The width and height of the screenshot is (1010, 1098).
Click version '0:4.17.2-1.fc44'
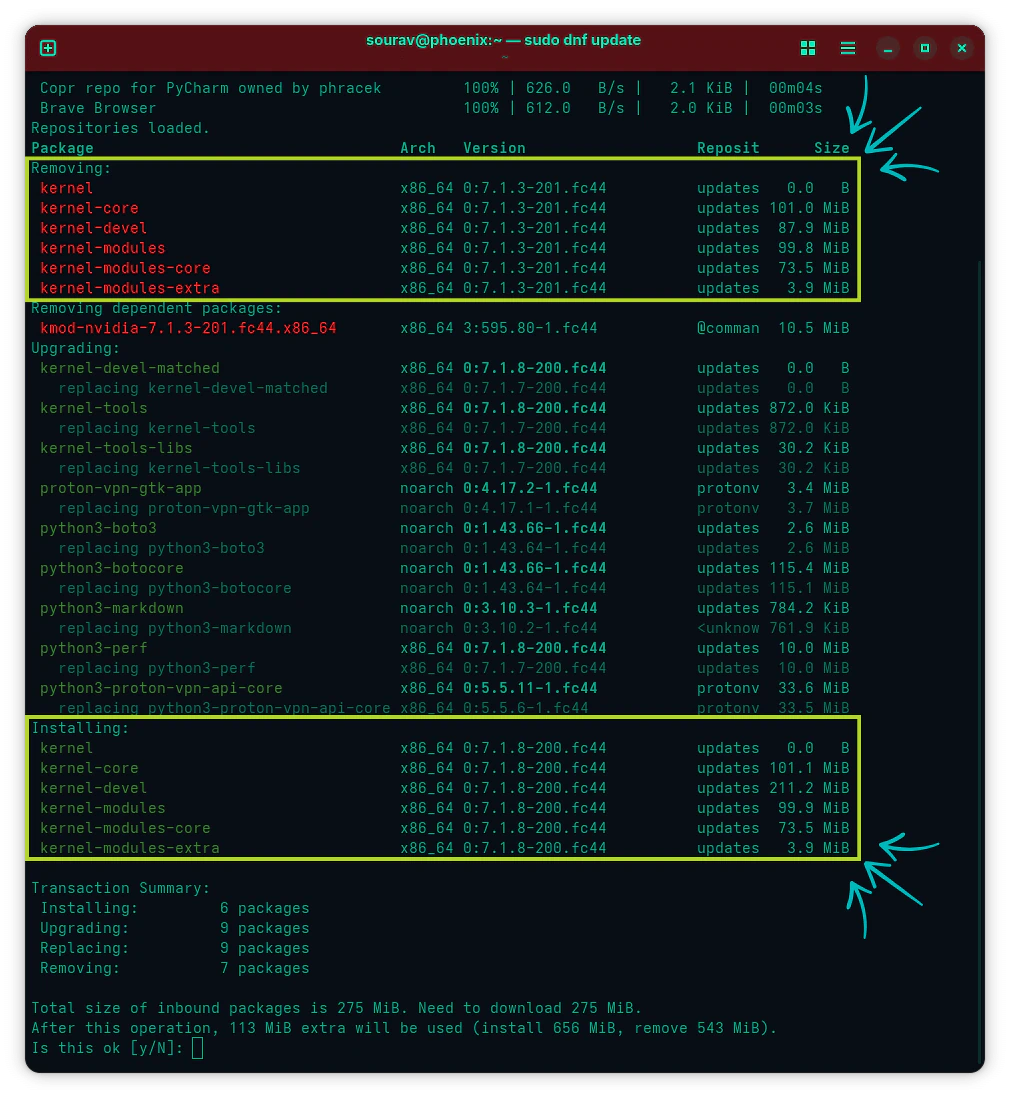[530, 488]
